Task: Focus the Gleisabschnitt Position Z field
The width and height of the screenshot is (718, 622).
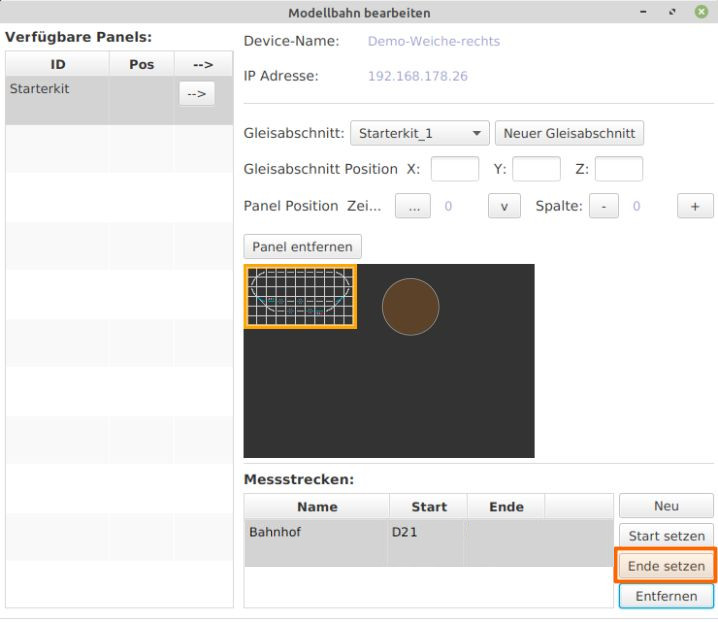Action: pos(619,169)
